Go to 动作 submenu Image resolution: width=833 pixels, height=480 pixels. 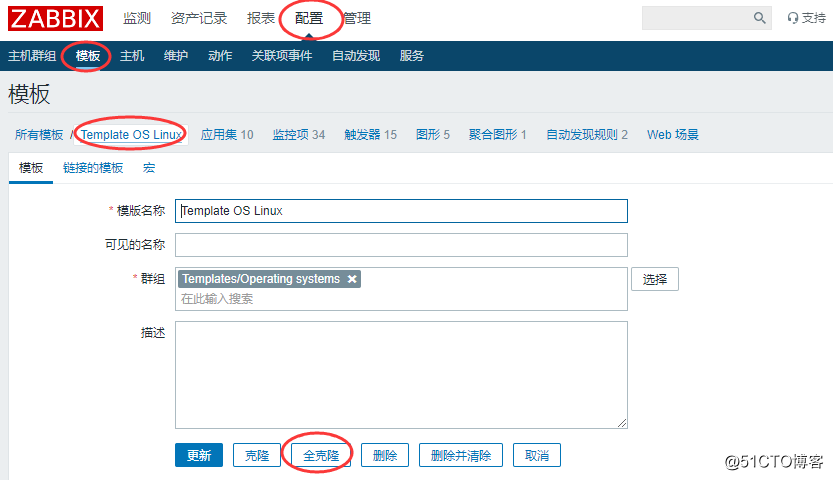tap(220, 56)
